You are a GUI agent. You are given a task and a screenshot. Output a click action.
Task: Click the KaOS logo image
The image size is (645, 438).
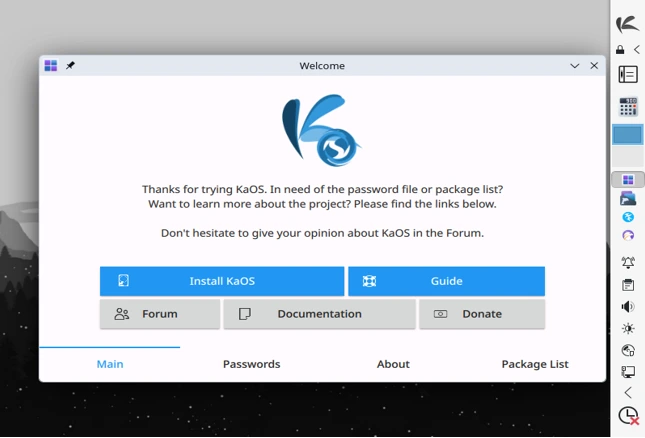click(321, 130)
